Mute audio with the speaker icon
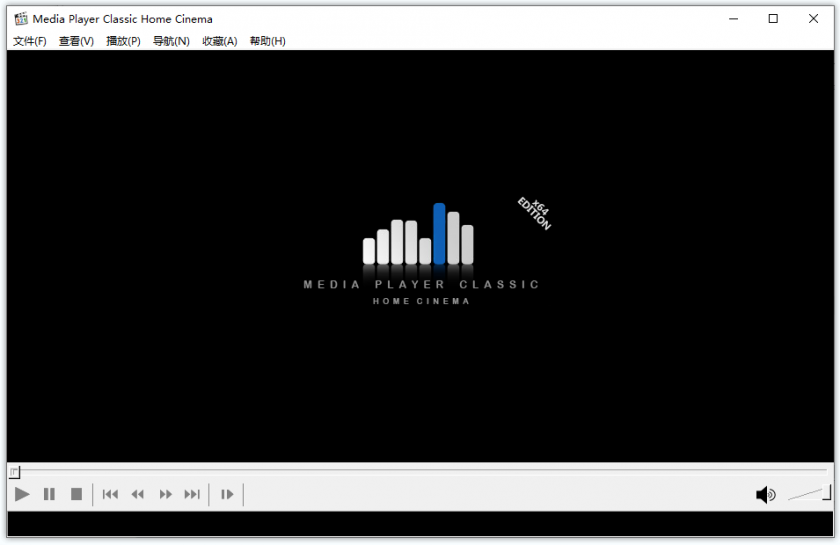Screen dimensions: 840x545 coord(766,495)
